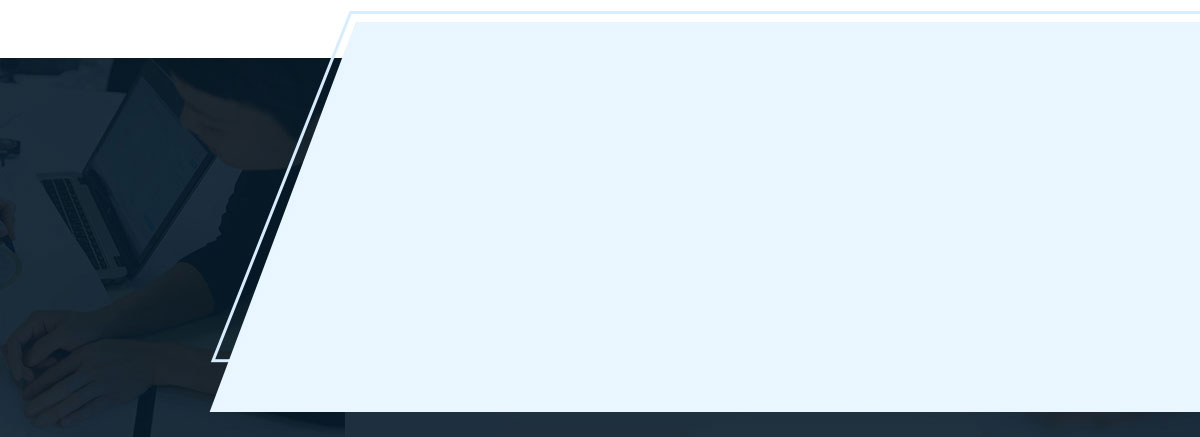Select the white outline's bottom-left corner
The width and height of the screenshot is (1200, 437).
click(x=216, y=358)
